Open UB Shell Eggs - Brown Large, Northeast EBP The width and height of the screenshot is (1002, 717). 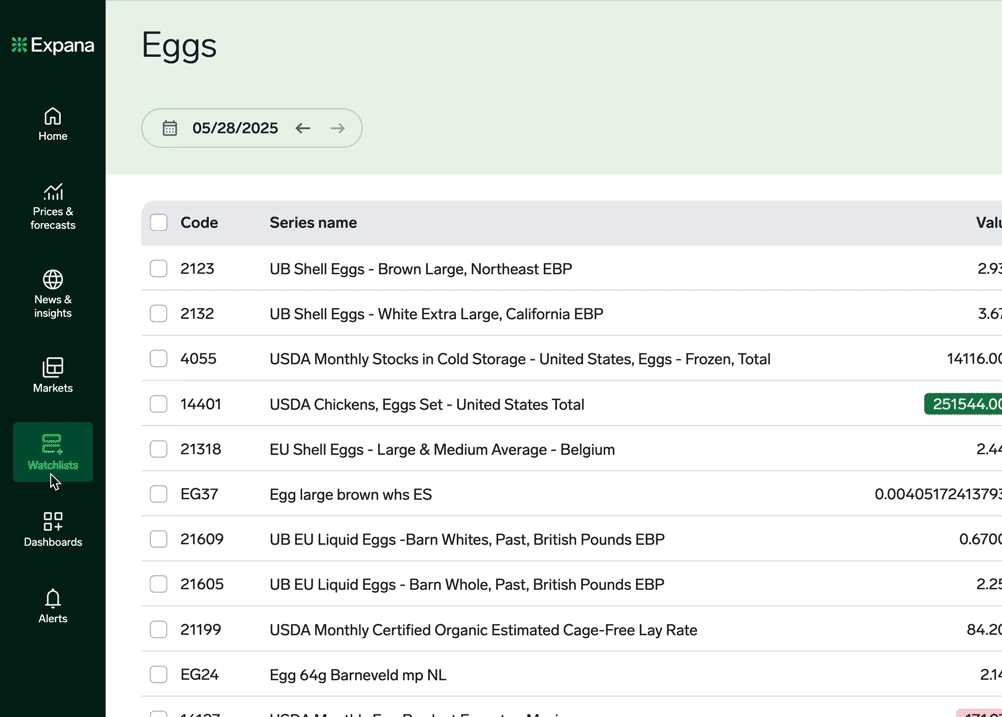coord(420,269)
